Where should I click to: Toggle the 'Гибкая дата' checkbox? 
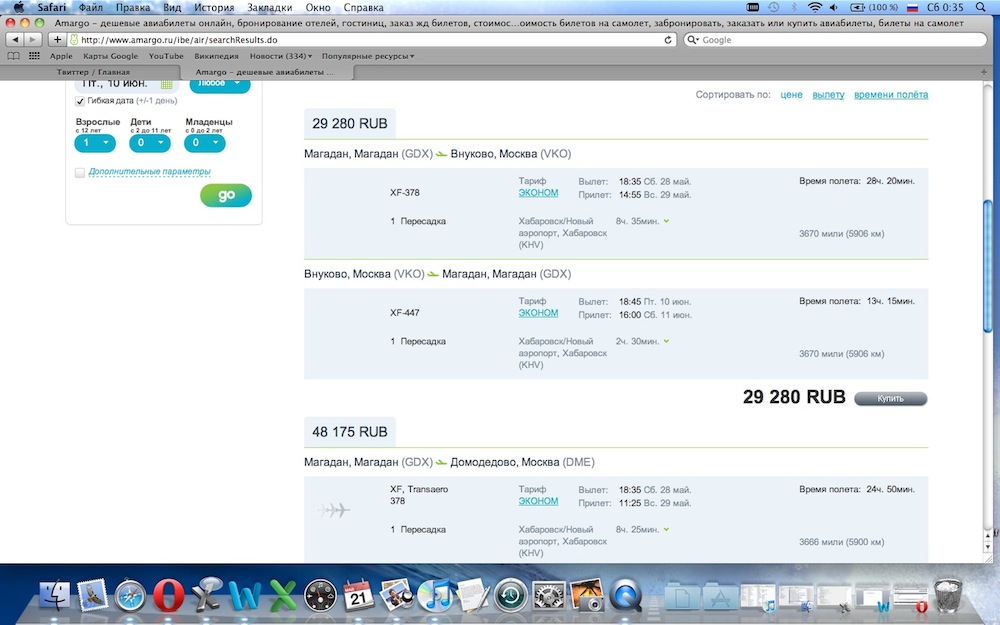click(80, 101)
